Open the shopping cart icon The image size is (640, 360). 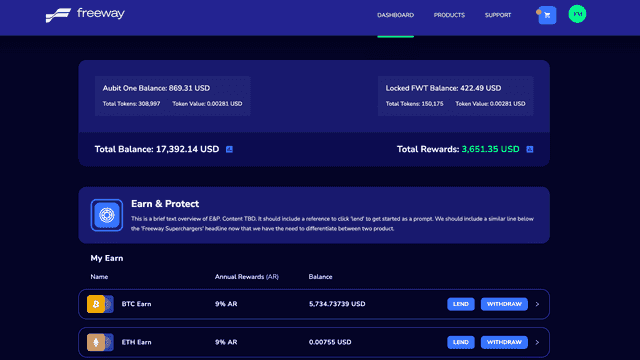click(x=547, y=16)
